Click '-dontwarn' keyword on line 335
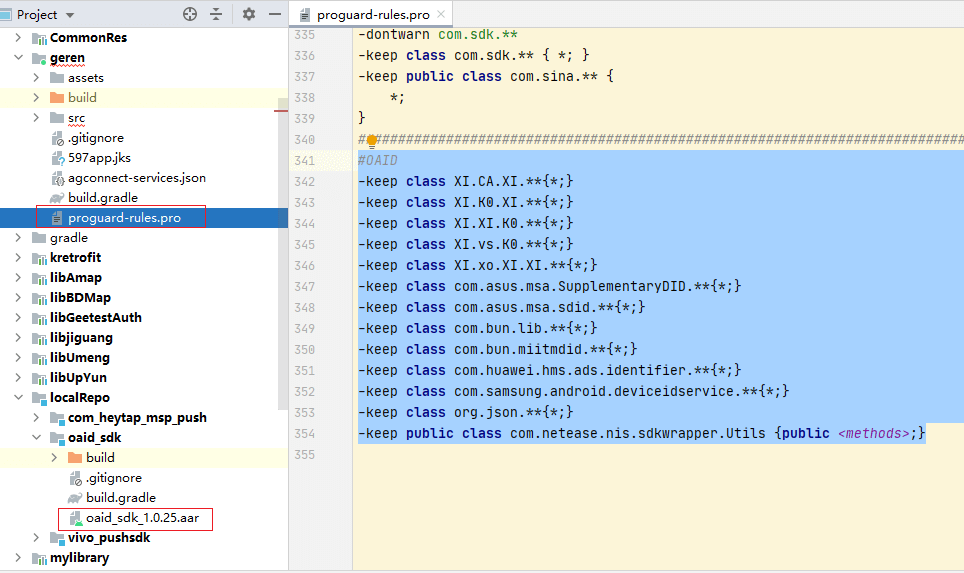 coord(393,34)
